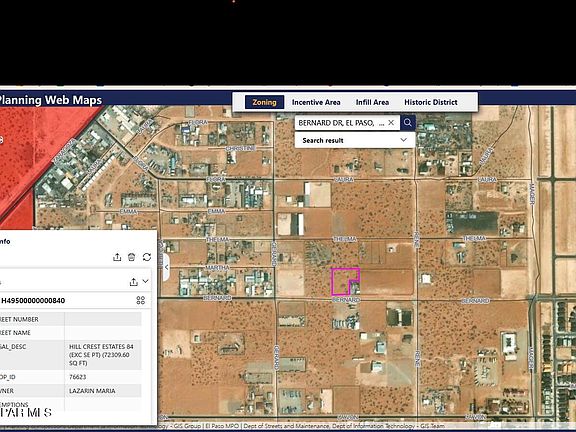Collapse the info side panel arrow
Screen dimensions: 576x432
point(166,267)
